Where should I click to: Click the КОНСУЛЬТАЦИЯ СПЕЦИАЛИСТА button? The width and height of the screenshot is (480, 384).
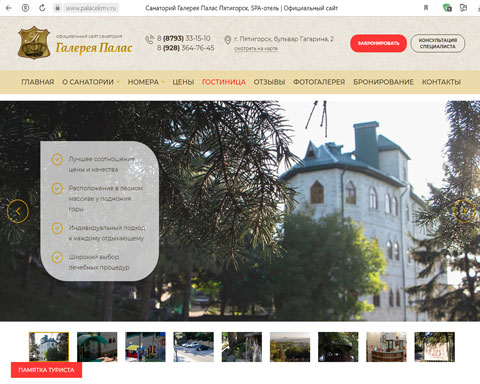point(438,43)
